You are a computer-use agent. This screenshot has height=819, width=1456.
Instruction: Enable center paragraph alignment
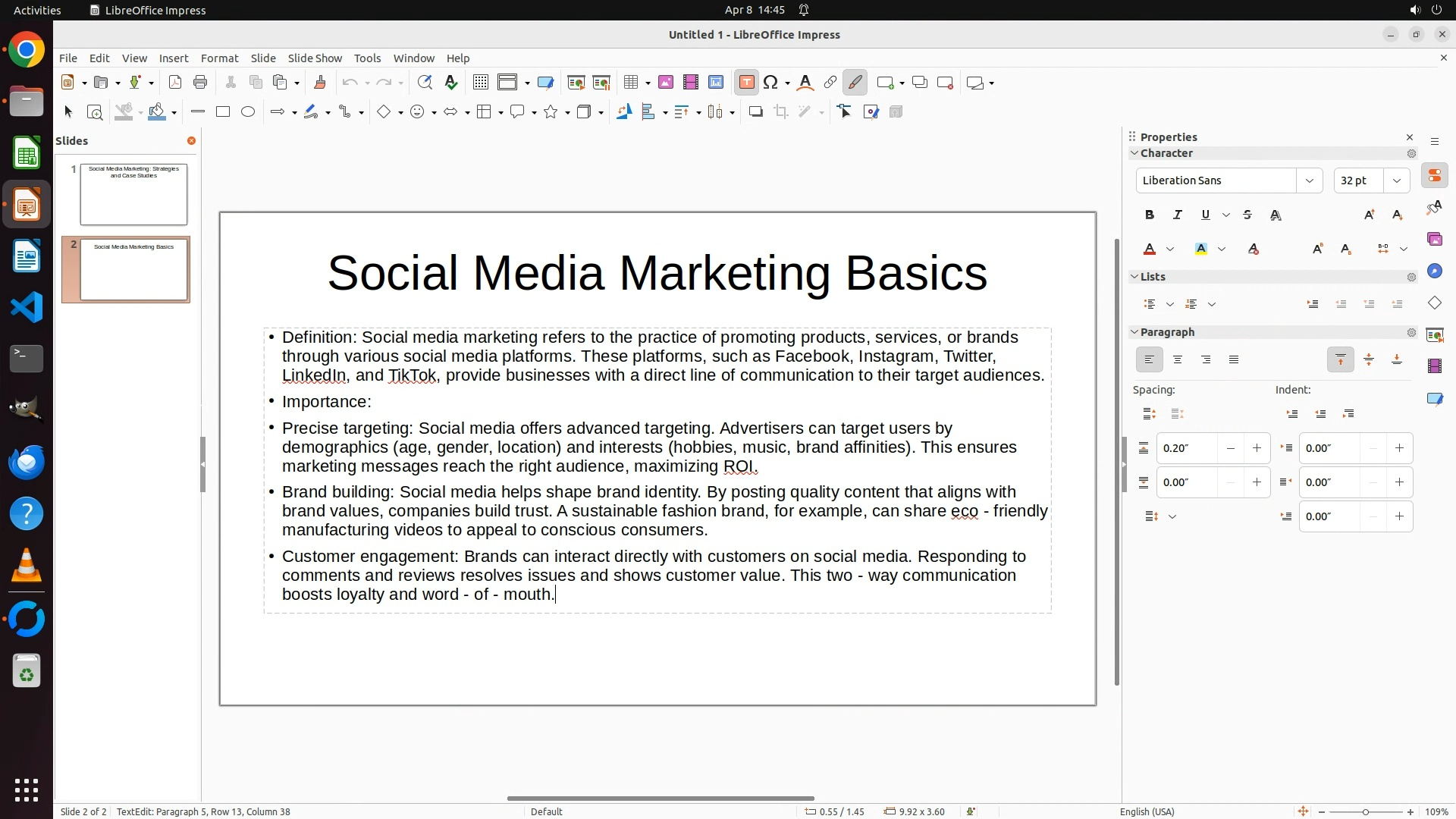tap(1177, 360)
